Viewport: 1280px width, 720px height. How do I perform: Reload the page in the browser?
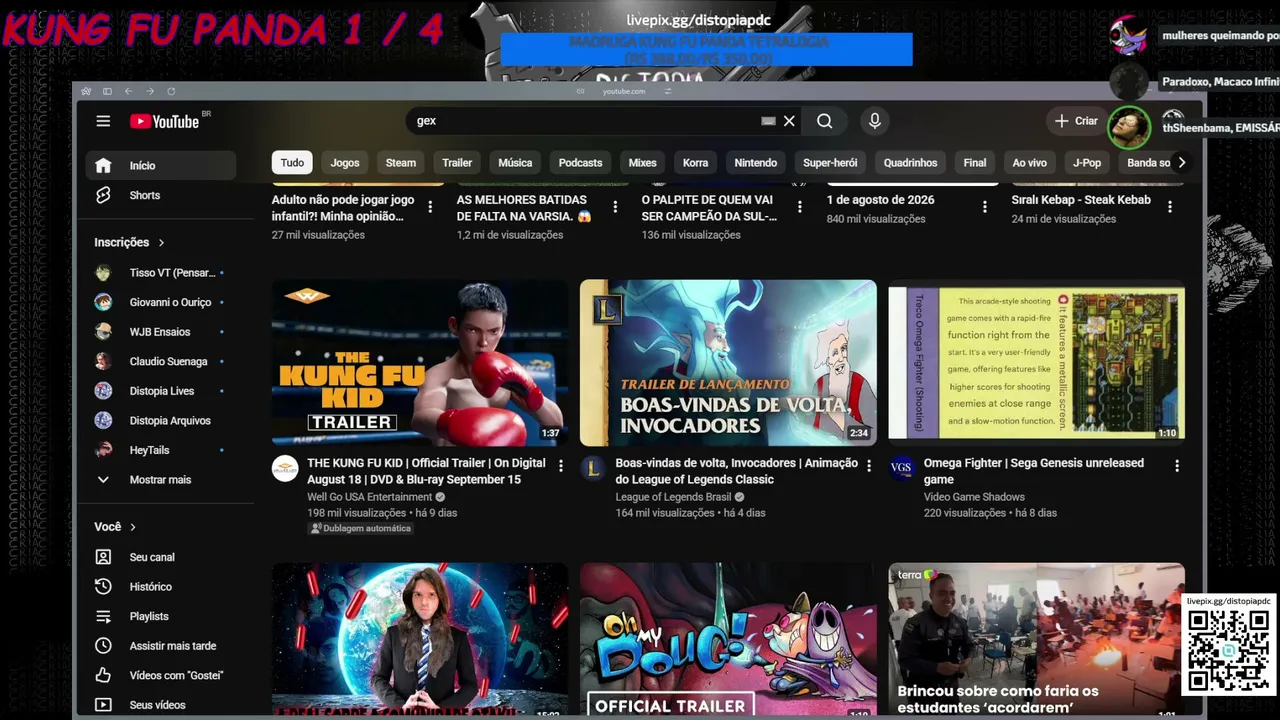coord(171,91)
